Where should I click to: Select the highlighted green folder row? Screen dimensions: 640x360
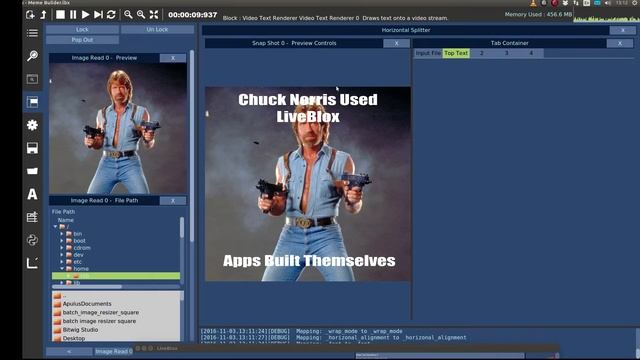(x=116, y=276)
